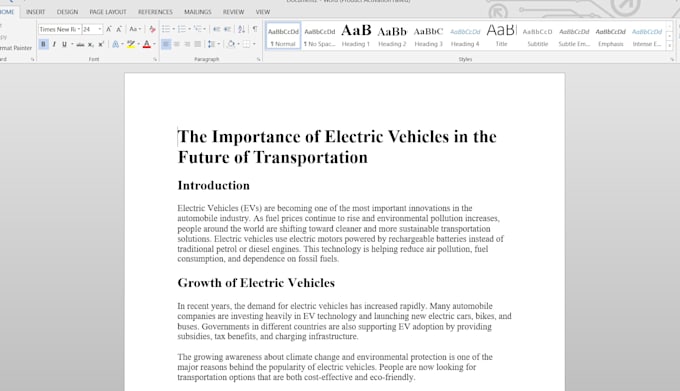680x391 pixels.
Task: Apply the yellow text highlight color
Action: tap(131, 44)
